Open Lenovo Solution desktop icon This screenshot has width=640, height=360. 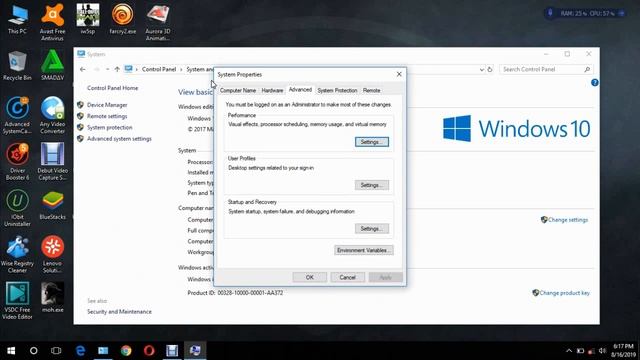point(52,255)
